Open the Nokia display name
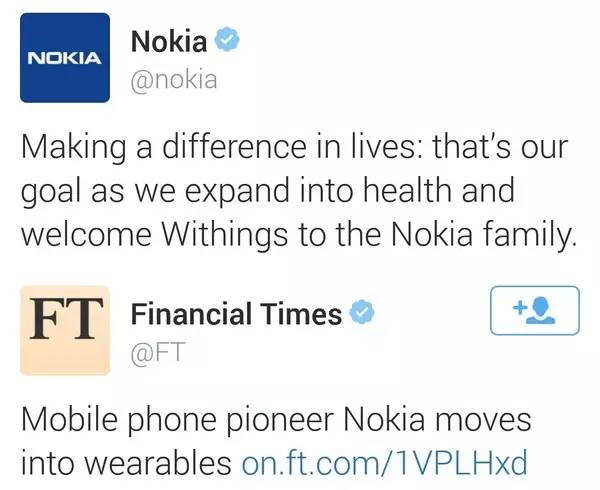This screenshot has height=490, width=600. (170, 42)
